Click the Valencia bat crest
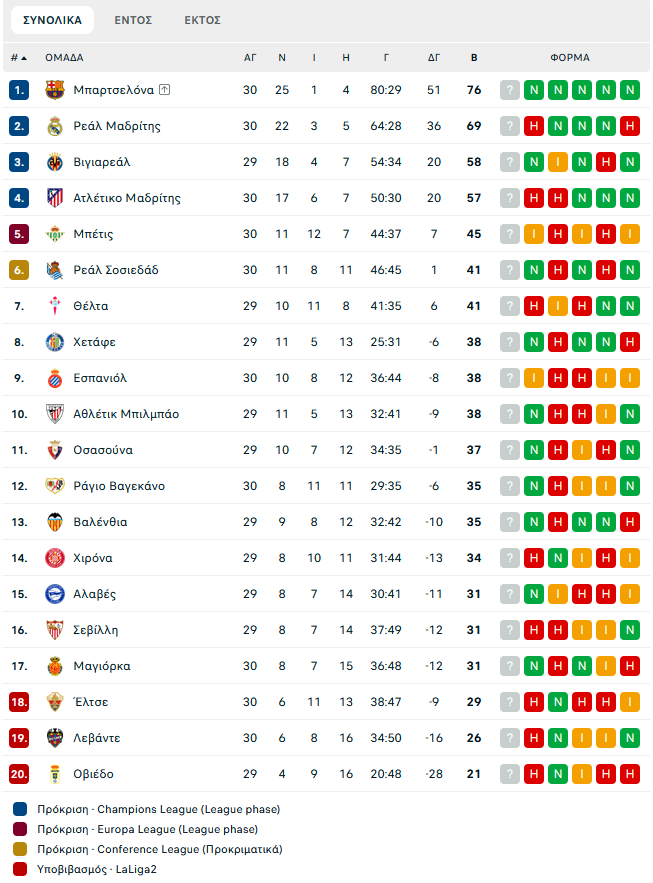Image resolution: width=653 pixels, height=883 pixels. tap(55, 522)
